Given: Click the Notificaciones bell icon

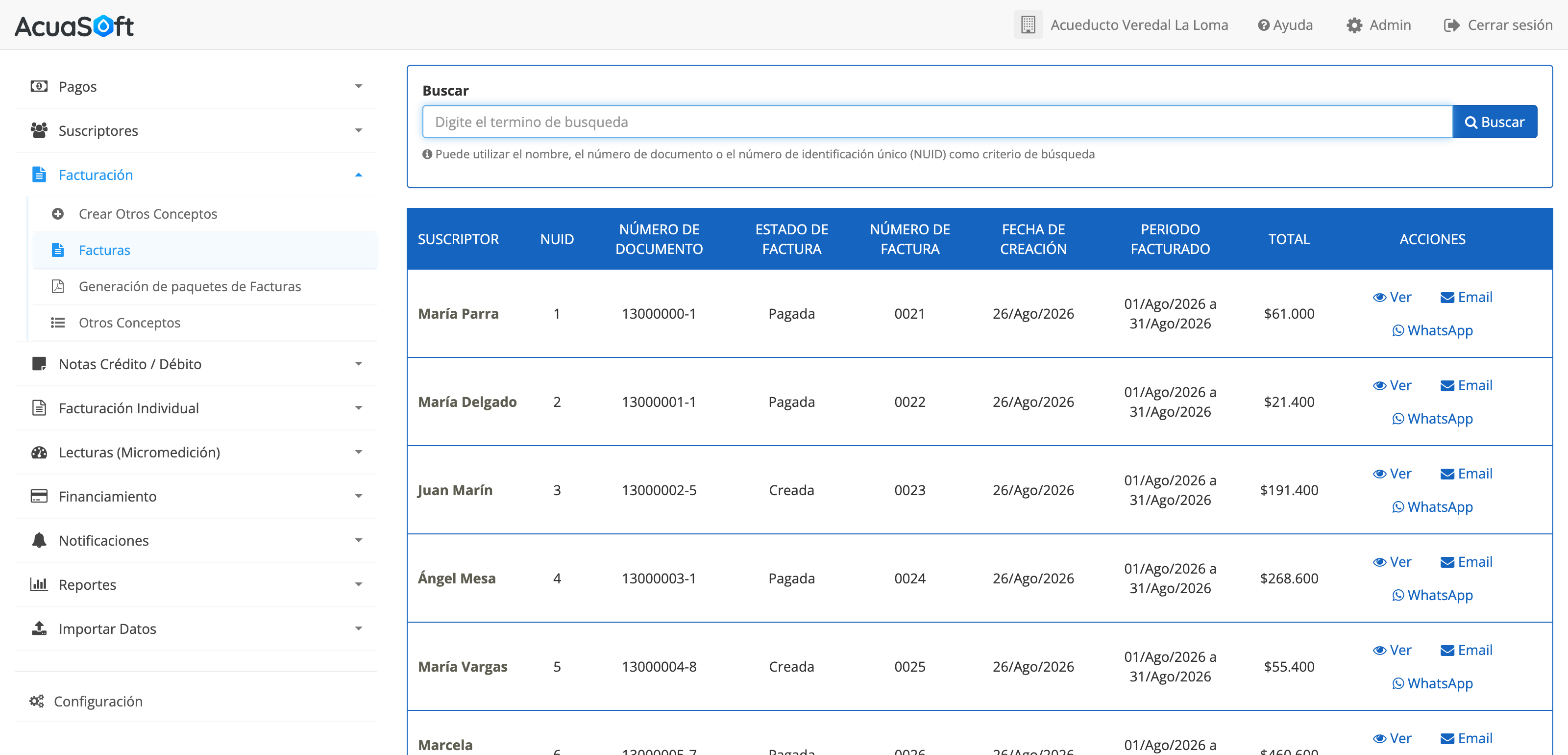Looking at the screenshot, I should [39, 540].
